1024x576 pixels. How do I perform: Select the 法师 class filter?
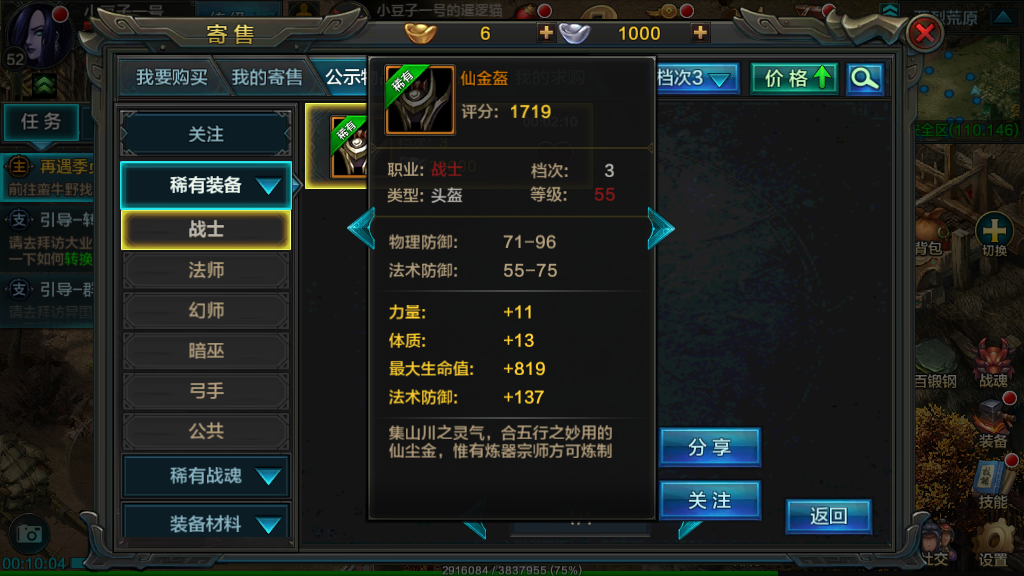point(206,270)
